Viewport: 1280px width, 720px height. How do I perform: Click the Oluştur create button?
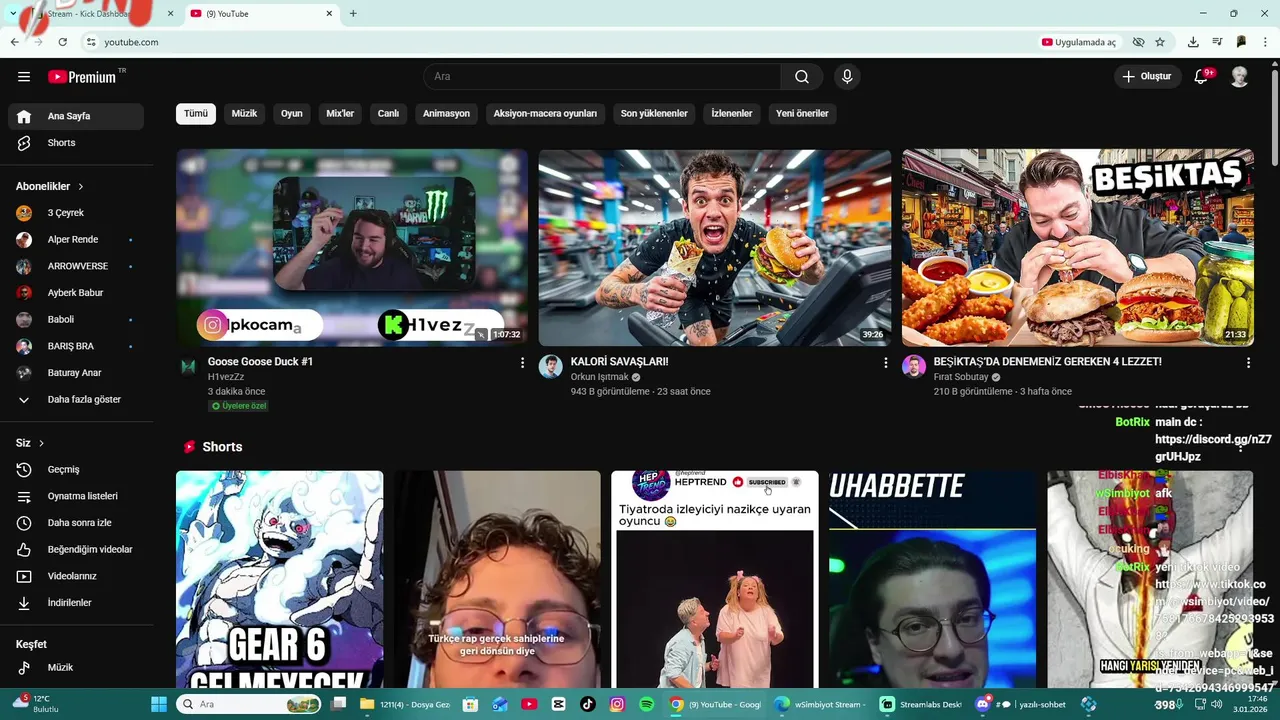(x=1147, y=77)
